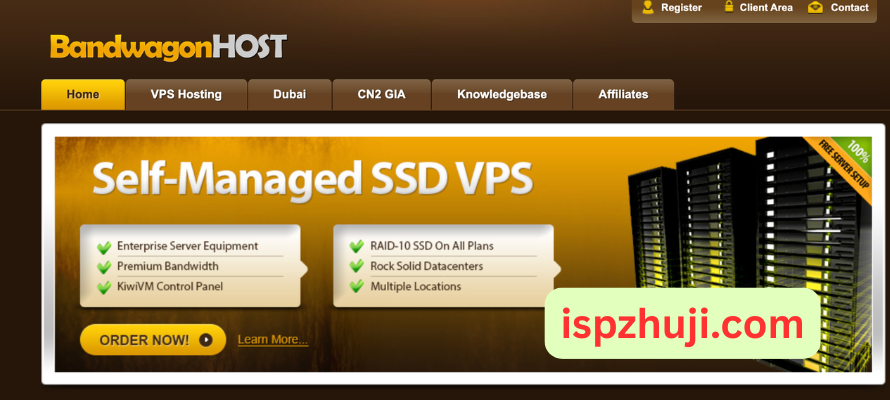The height and width of the screenshot is (400, 890).
Task: Click the Contact envelope icon
Action: pos(816,7)
